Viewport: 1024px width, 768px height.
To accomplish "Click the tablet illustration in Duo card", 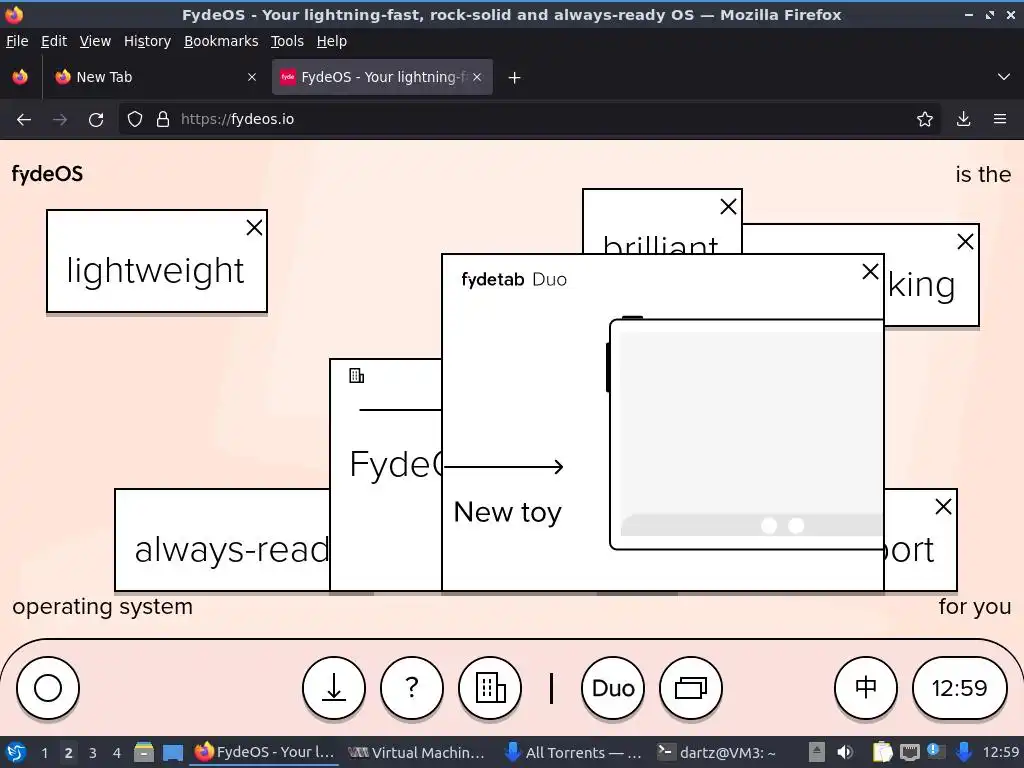I will 745,434.
